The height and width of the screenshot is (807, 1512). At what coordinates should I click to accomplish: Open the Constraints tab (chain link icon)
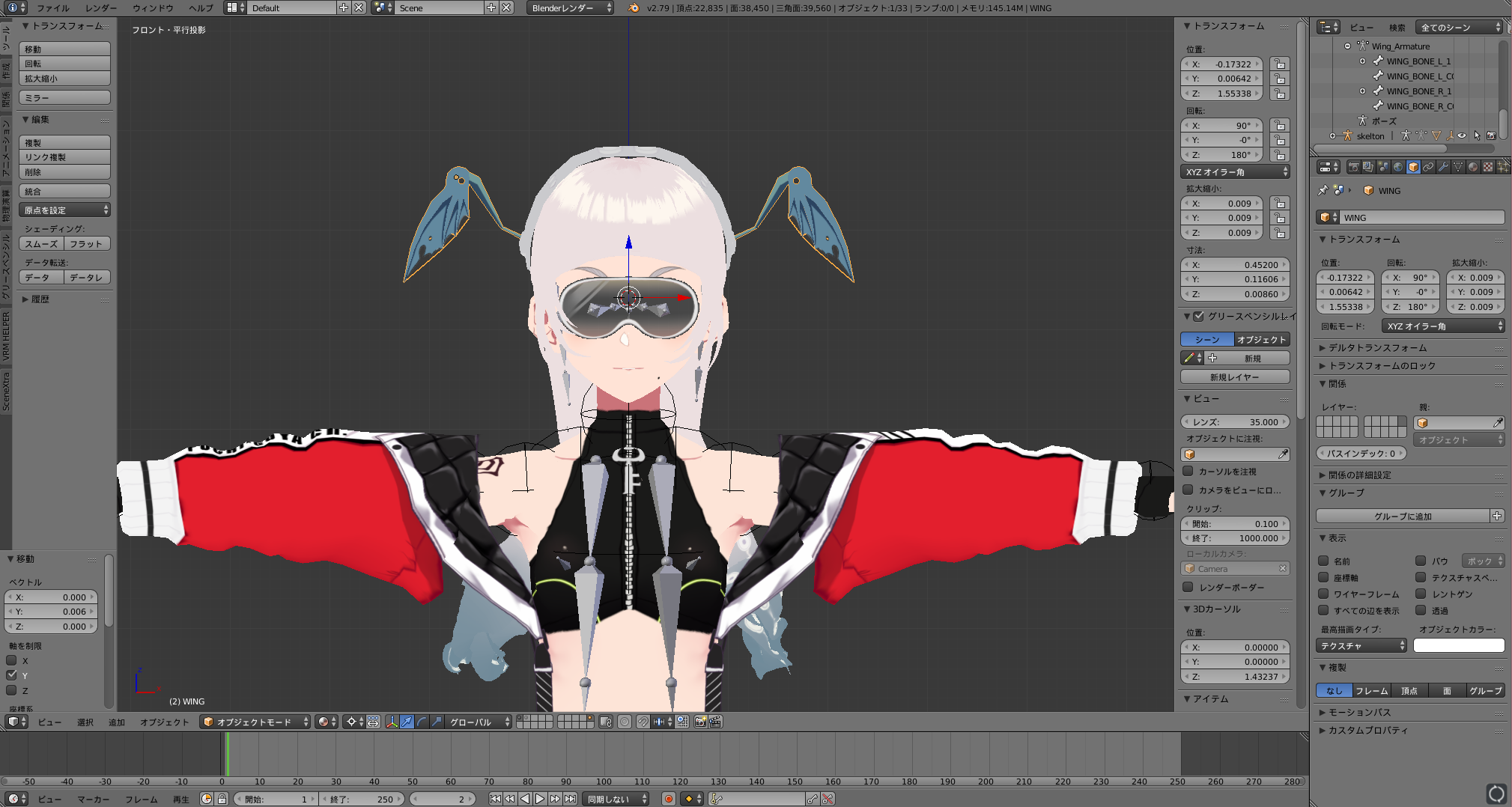pos(1428,166)
